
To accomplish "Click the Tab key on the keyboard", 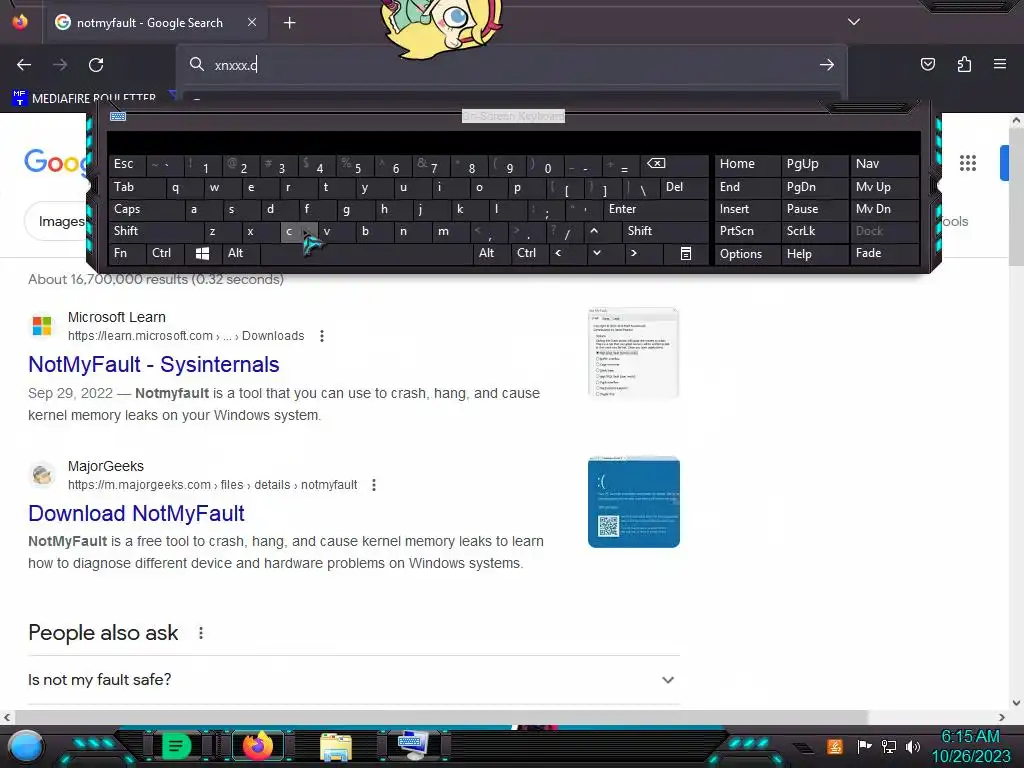I will (x=133, y=187).
